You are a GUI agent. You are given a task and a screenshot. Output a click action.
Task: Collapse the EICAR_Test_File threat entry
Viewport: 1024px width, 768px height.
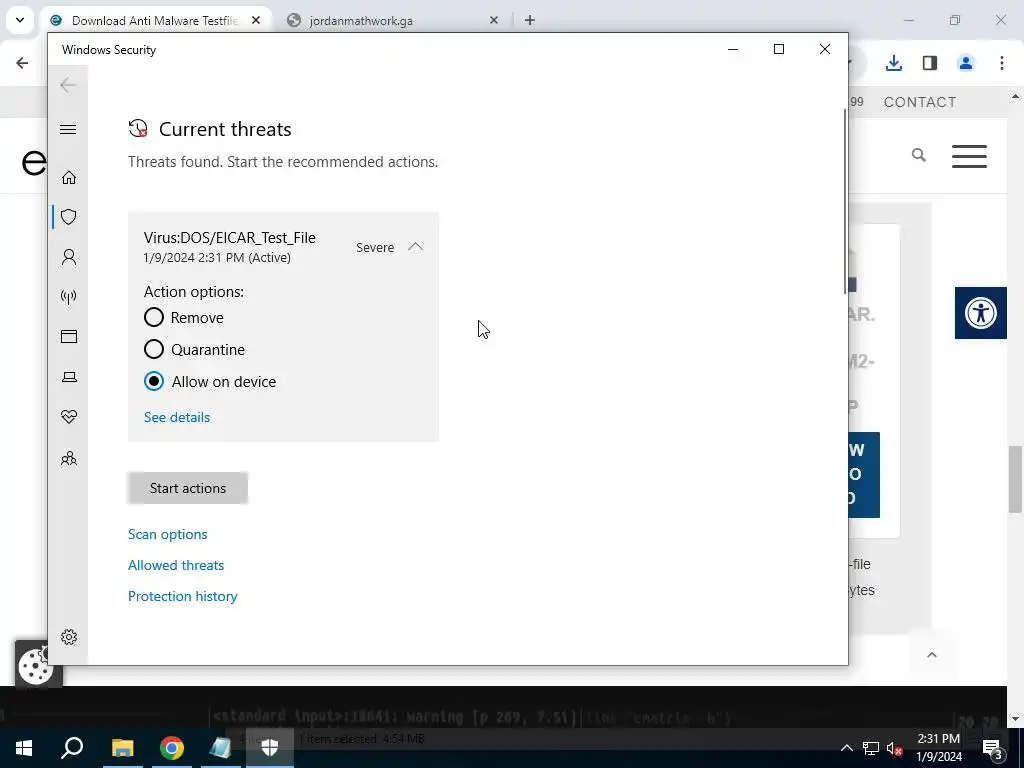pyautogui.click(x=415, y=247)
